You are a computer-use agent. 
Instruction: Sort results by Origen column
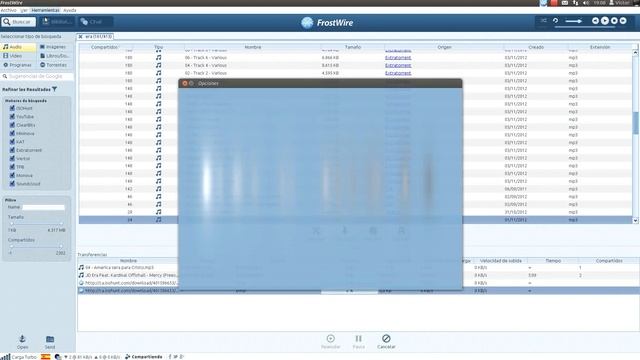tap(444, 47)
